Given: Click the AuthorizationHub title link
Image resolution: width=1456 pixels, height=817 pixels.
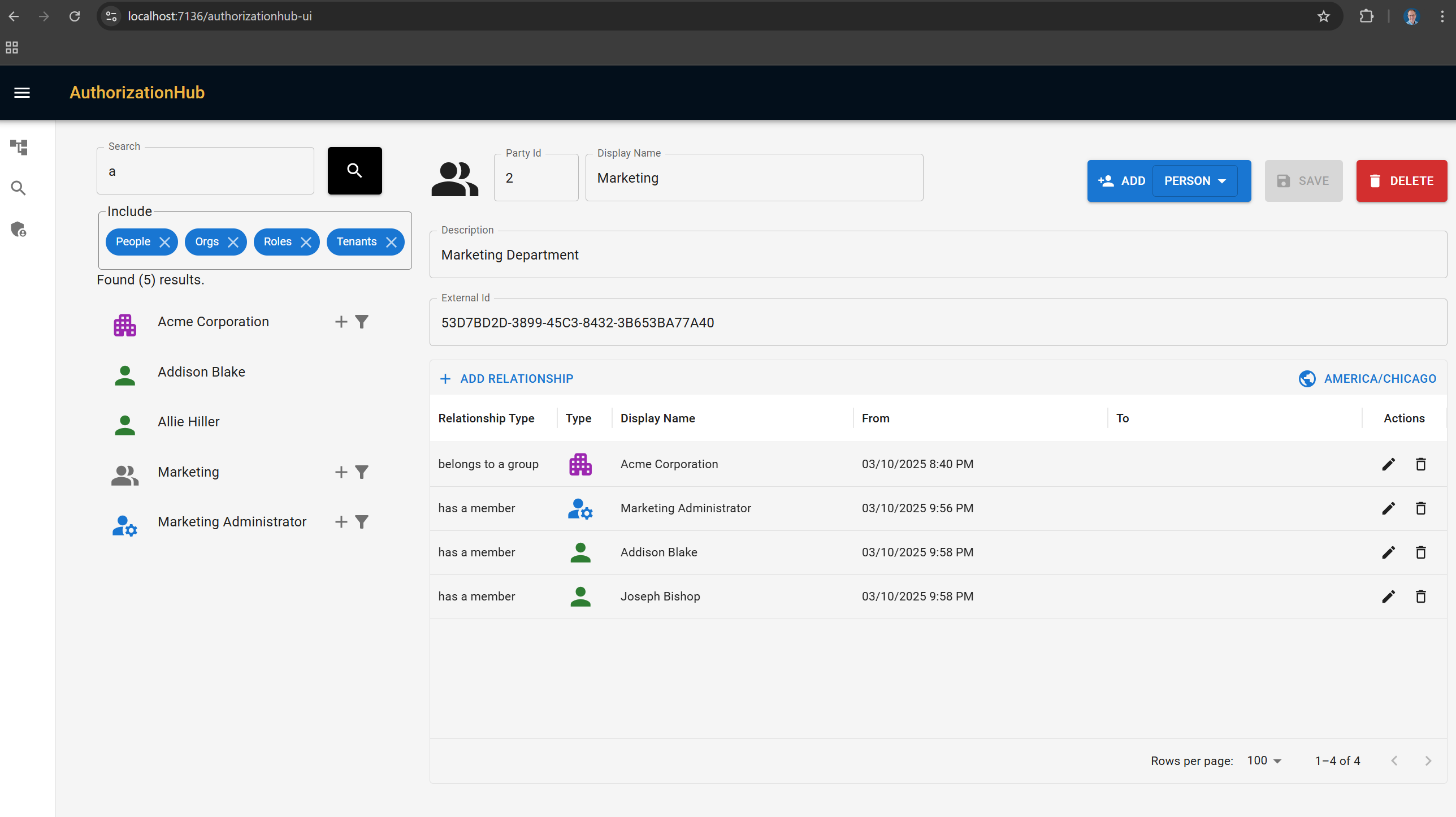Looking at the screenshot, I should pos(137,93).
